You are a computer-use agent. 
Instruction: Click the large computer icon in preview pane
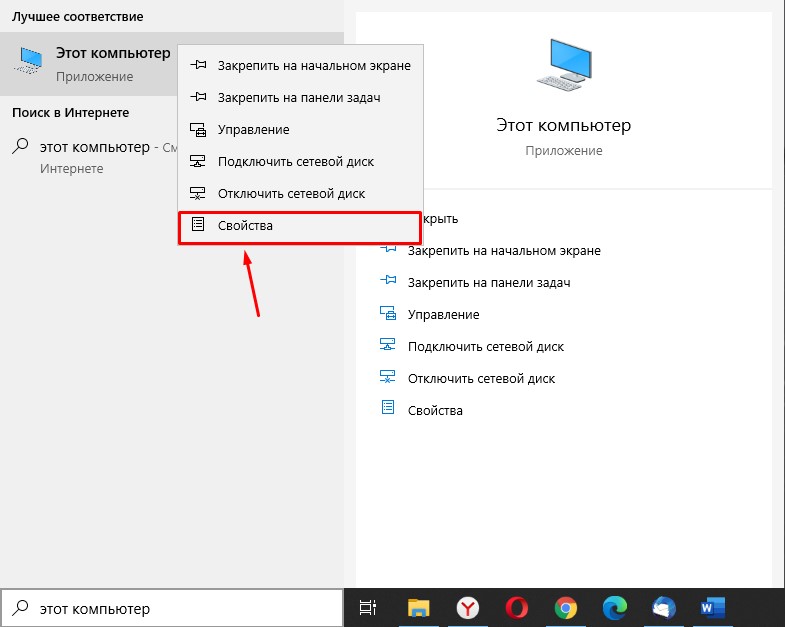[564, 65]
